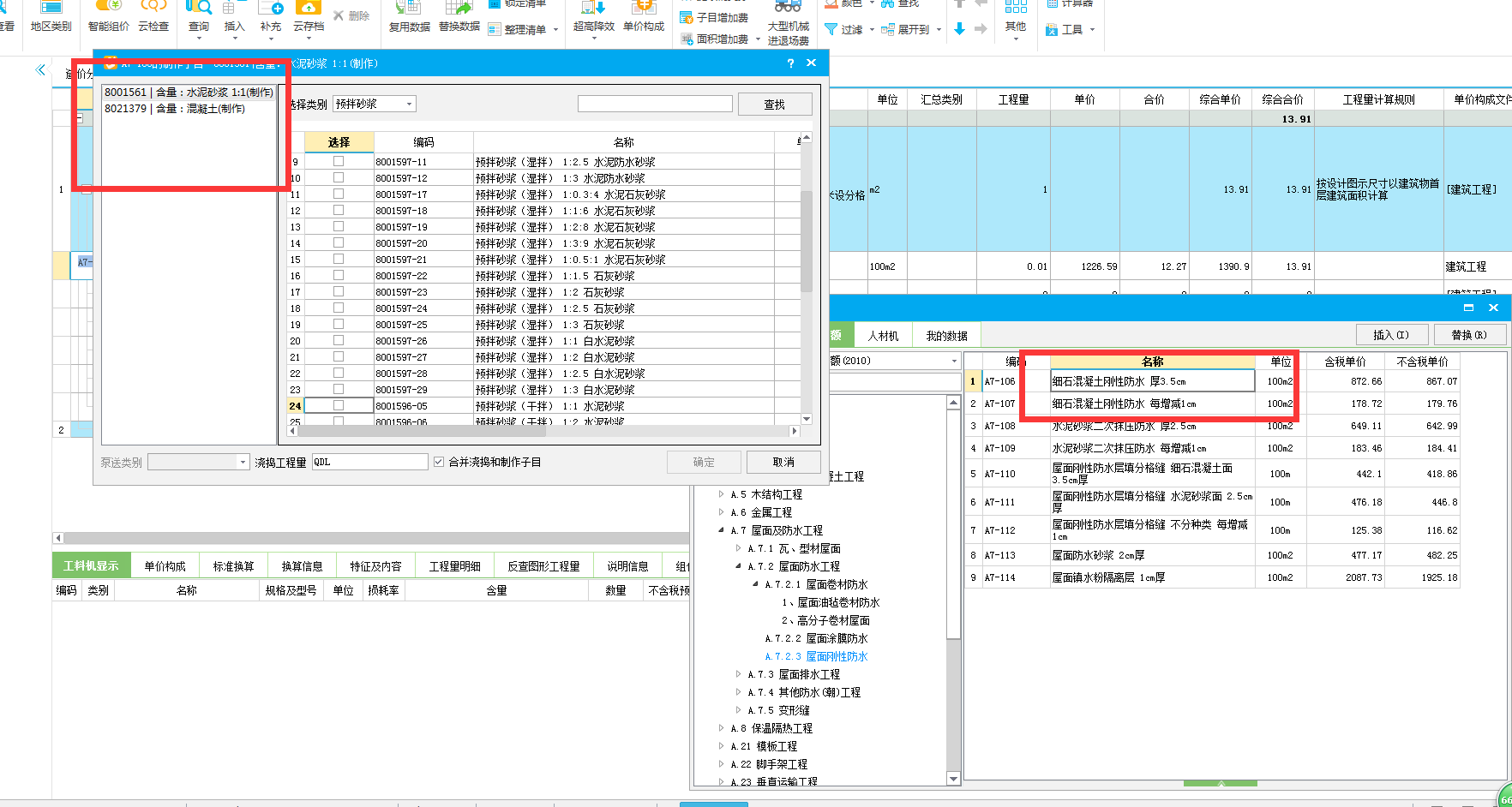This screenshot has width=1512, height=807.
Task: Open the 地区类别 toolbar item
Action: (x=51, y=19)
